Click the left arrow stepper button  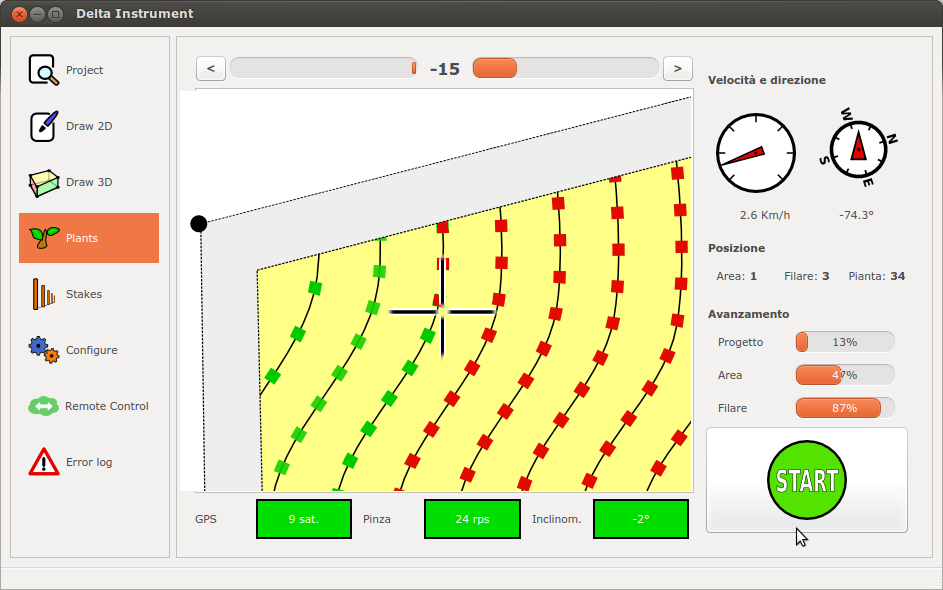click(x=210, y=68)
